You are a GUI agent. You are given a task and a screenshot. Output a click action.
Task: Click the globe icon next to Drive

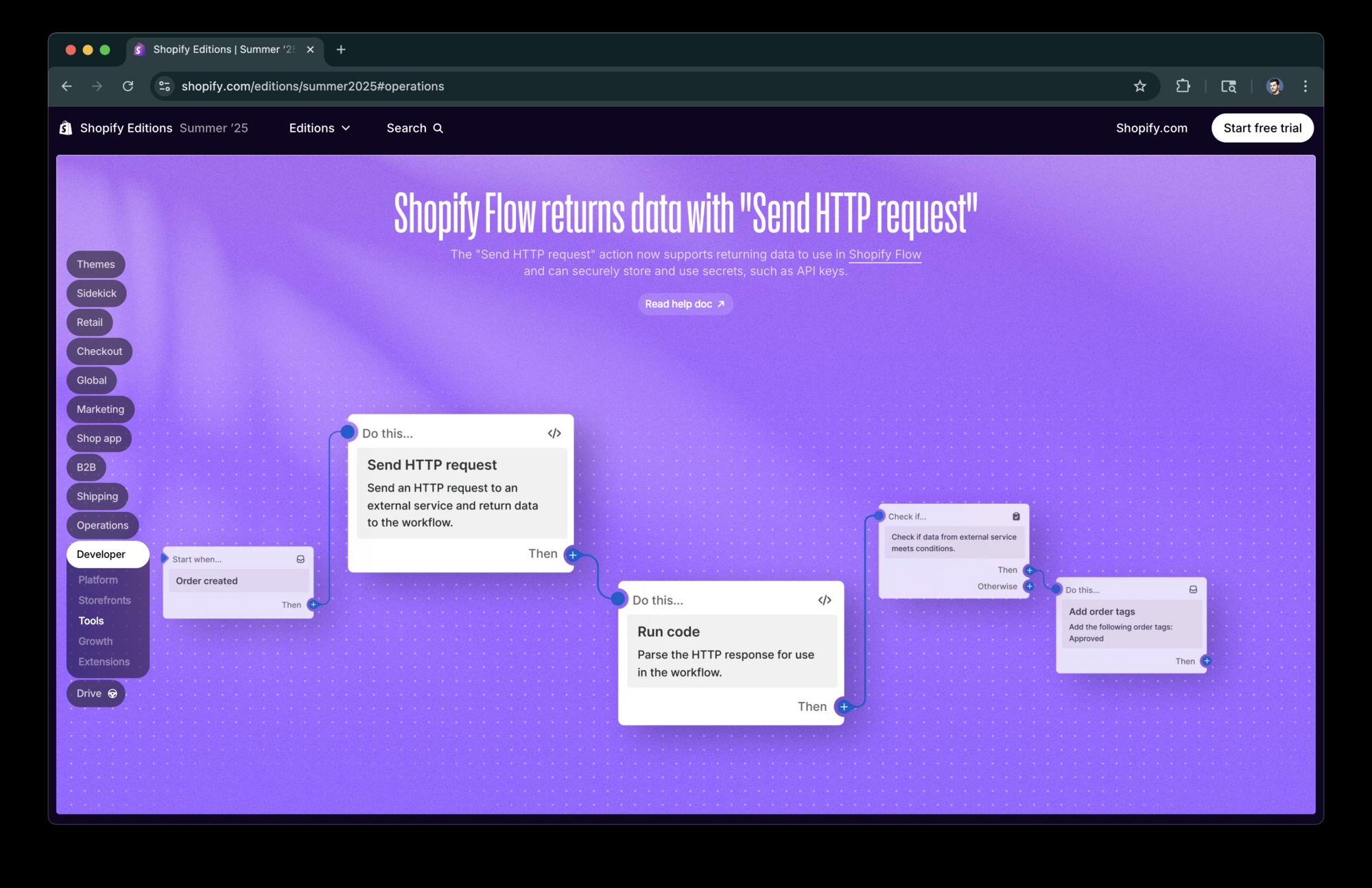[113, 694]
